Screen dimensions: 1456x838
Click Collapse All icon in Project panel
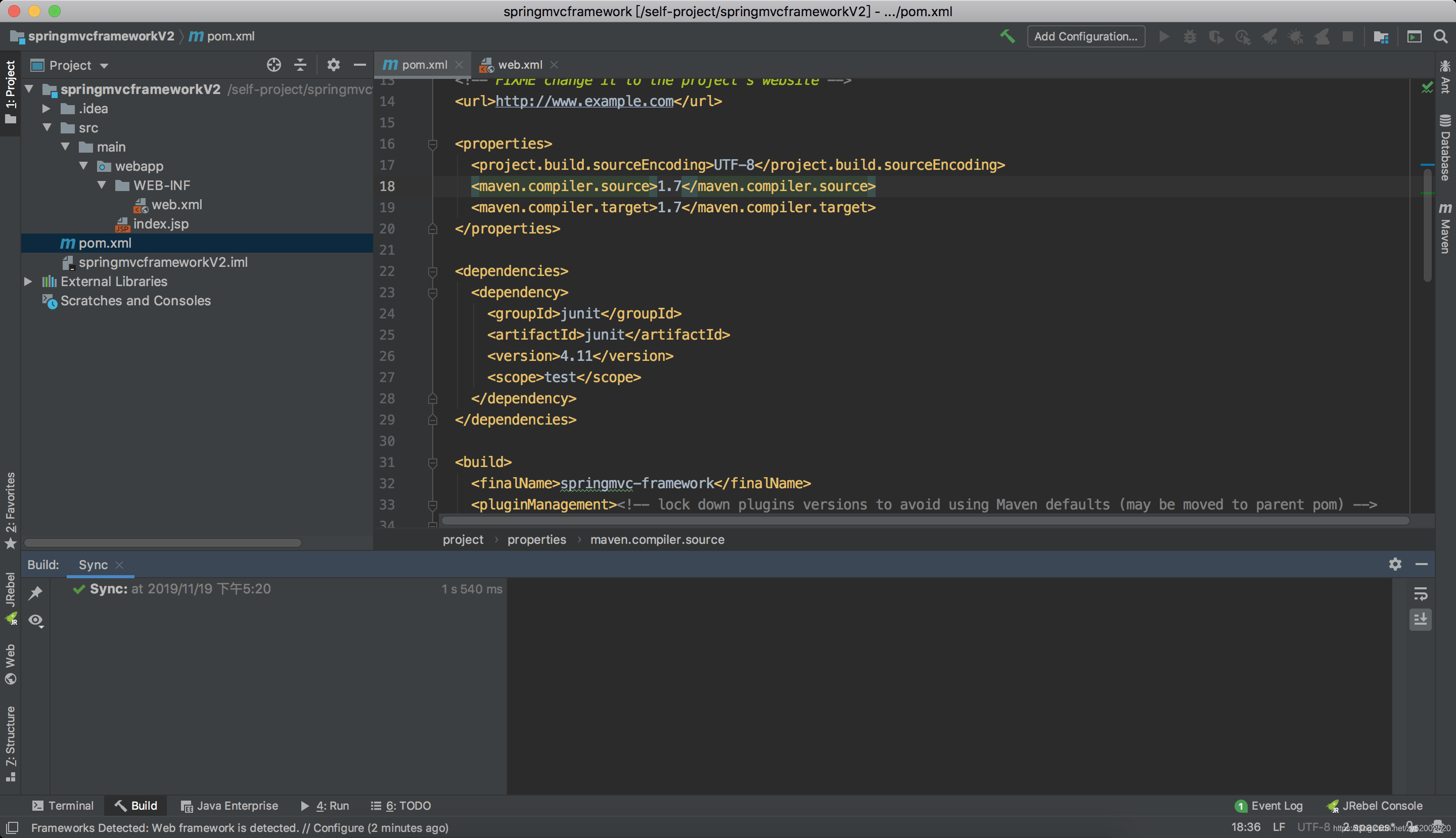300,65
